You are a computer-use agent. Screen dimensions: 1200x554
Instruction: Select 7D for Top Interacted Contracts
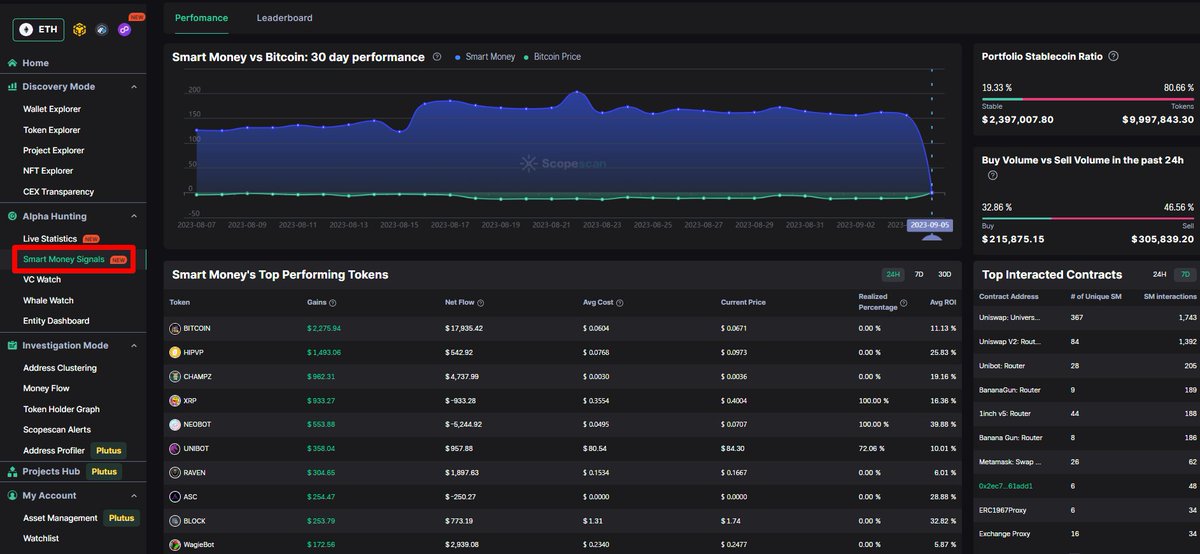1185,274
